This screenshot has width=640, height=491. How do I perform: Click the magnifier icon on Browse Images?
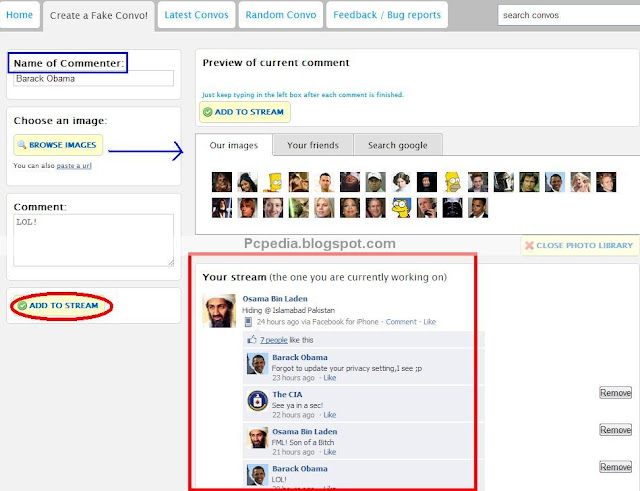point(22,145)
